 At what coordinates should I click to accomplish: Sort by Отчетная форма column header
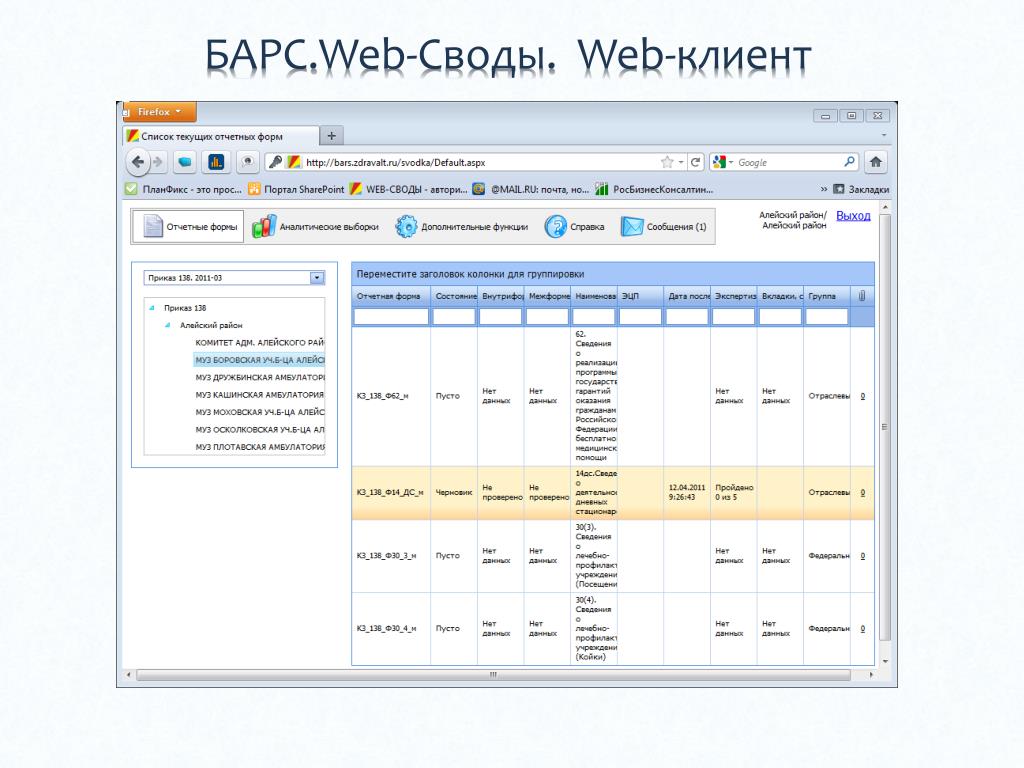click(391, 296)
